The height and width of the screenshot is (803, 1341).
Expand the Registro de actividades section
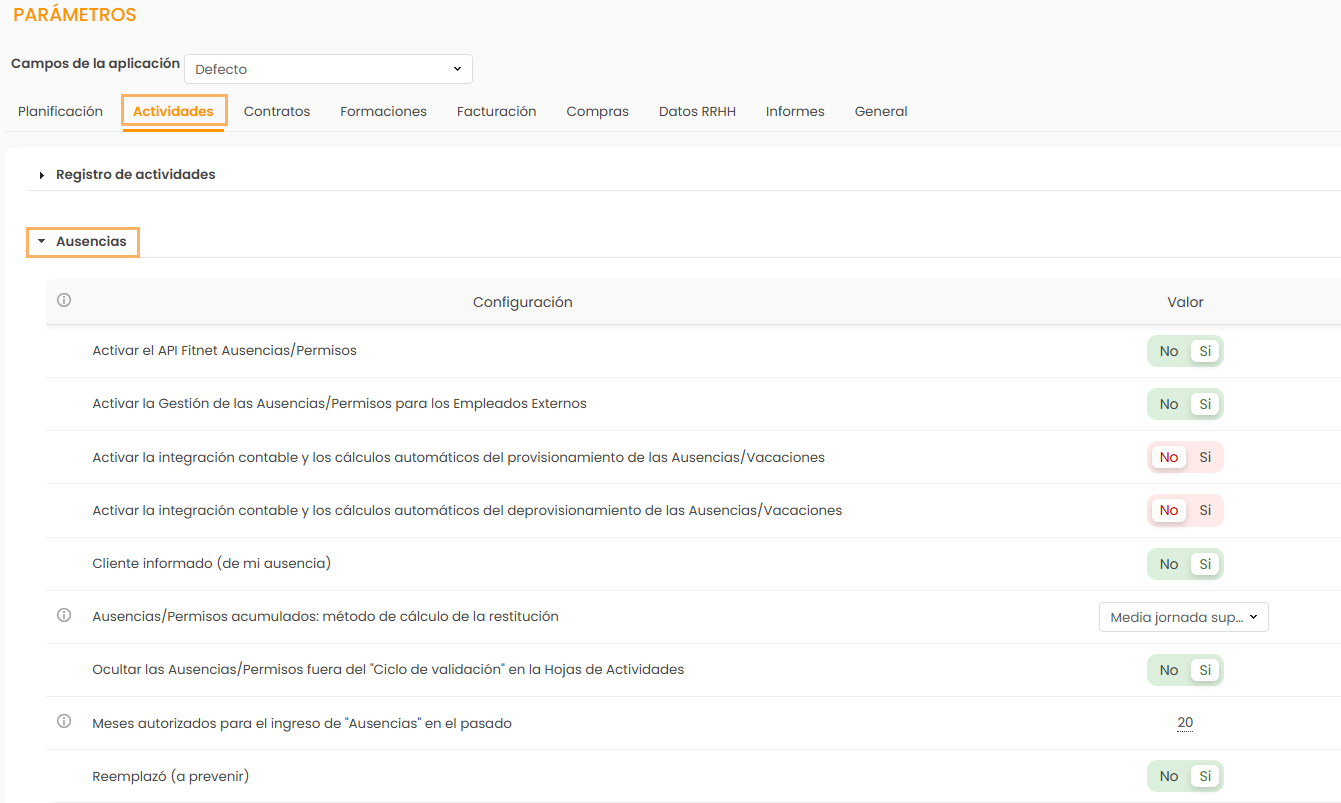pyautogui.click(x=135, y=174)
